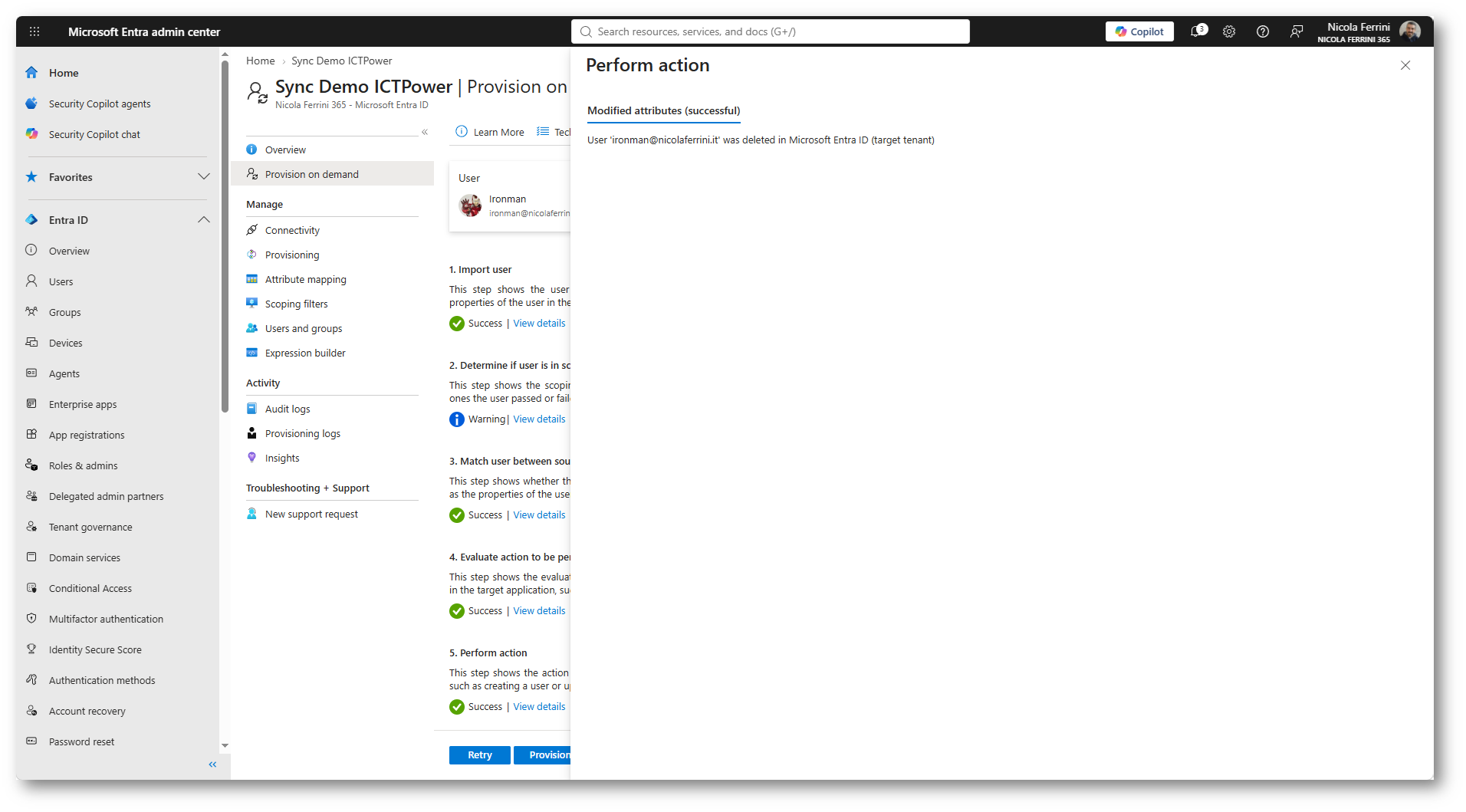This screenshot has height=812, width=1466.
Task: Click the Users icon in Entra ID menu
Action: pyautogui.click(x=31, y=281)
